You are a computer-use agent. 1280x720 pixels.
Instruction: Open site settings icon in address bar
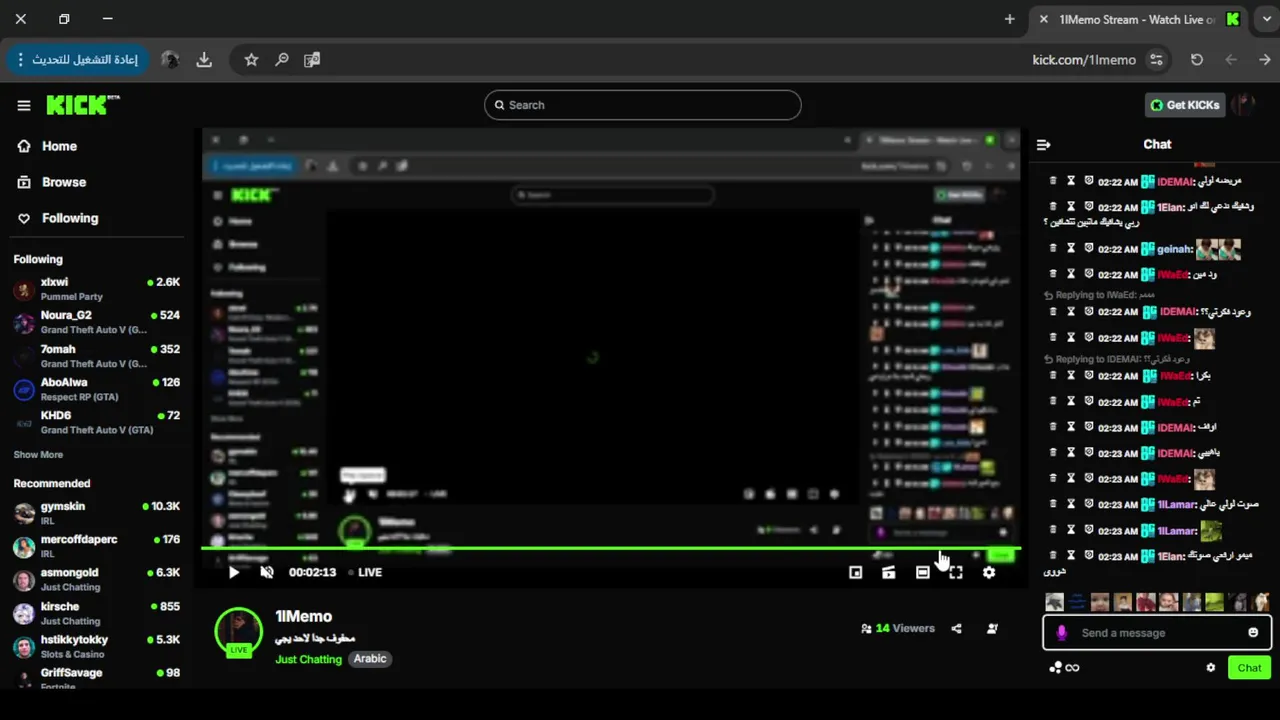(x=1157, y=60)
